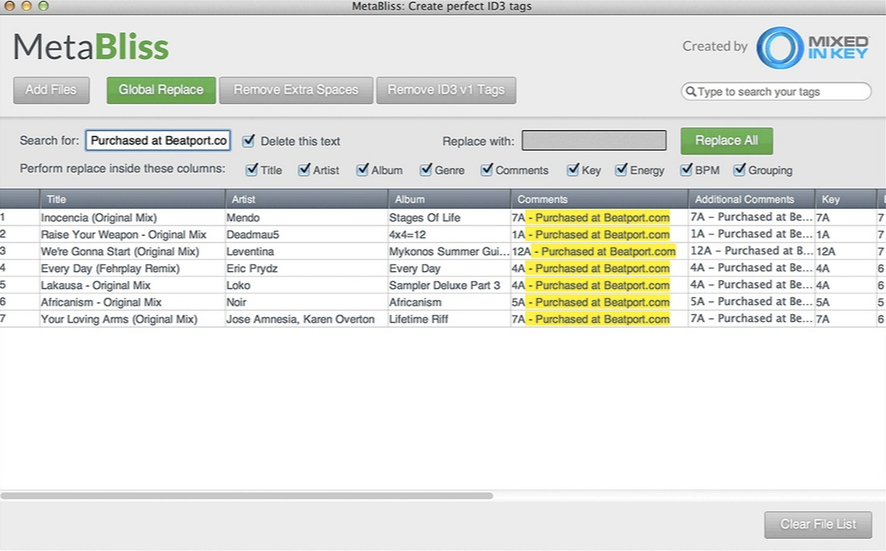Image resolution: width=886 pixels, height=551 pixels.
Task: Focus the Search for text field
Action: click(x=158, y=141)
